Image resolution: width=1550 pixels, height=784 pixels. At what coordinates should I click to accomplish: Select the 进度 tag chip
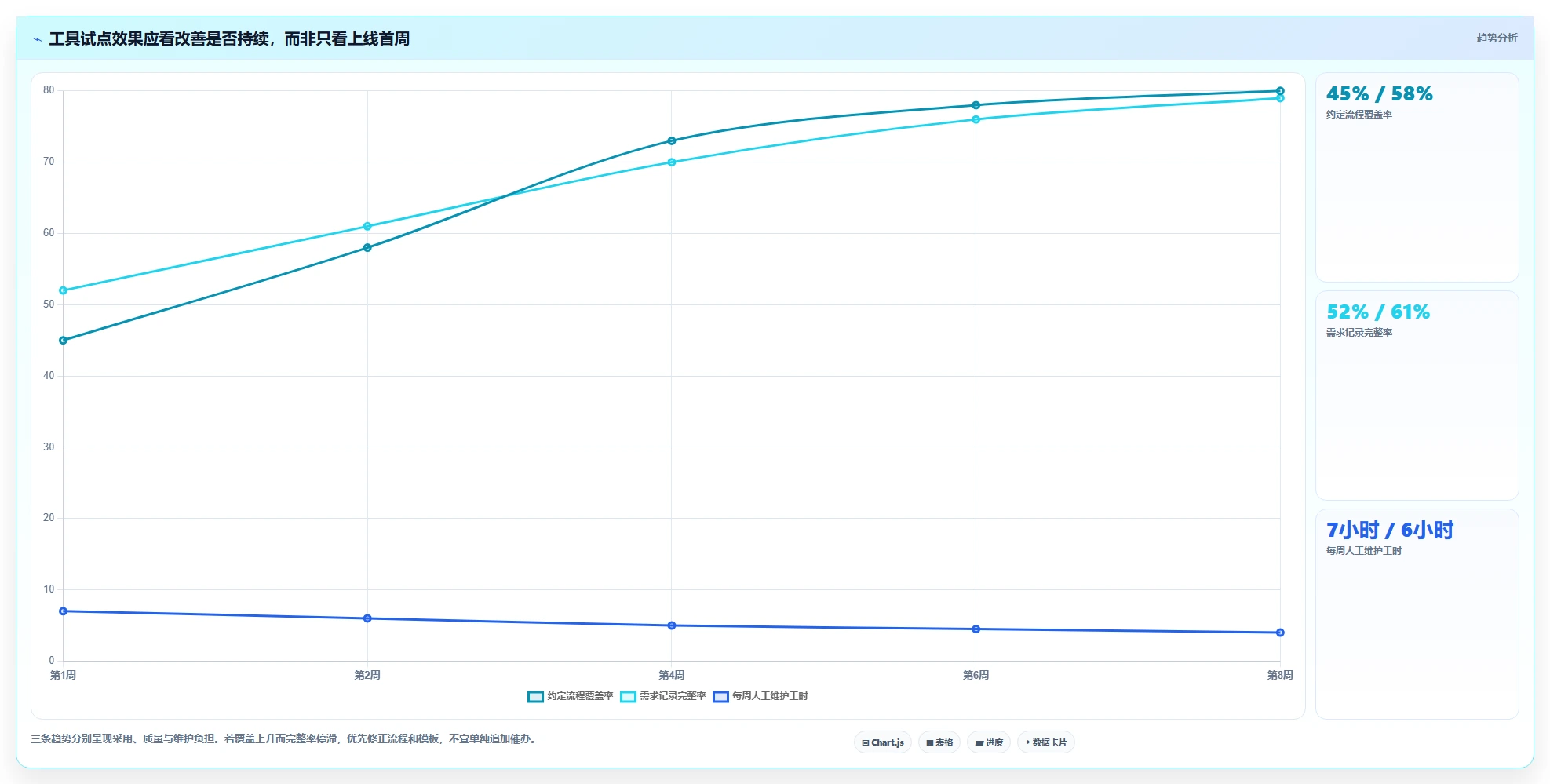point(989,742)
